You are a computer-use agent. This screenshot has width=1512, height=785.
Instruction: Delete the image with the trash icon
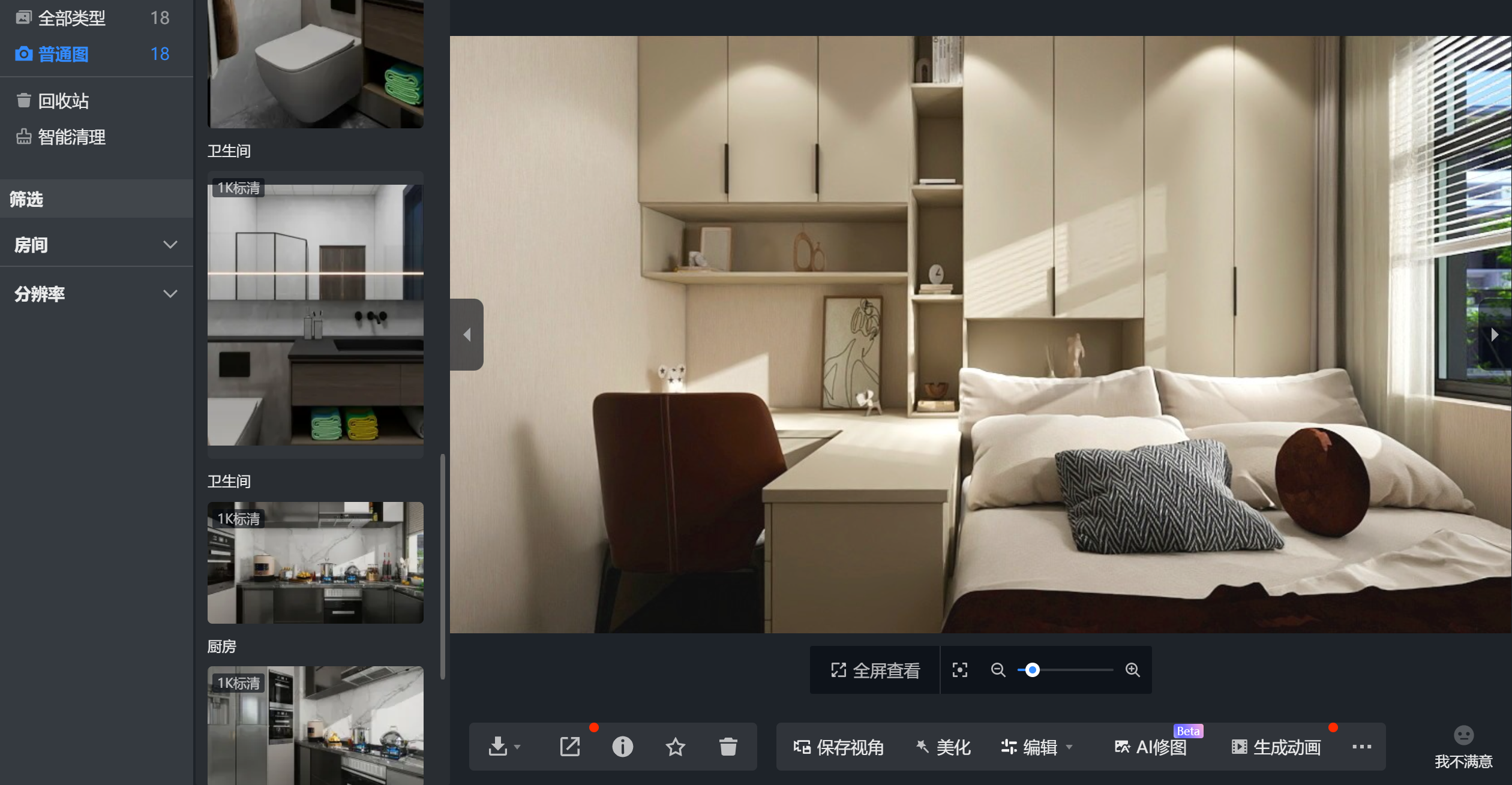(728, 747)
